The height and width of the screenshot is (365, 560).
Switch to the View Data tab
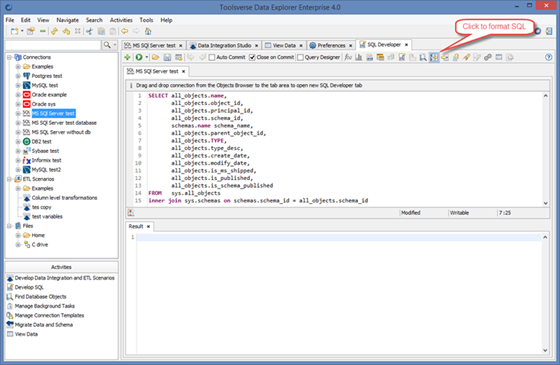[284, 45]
